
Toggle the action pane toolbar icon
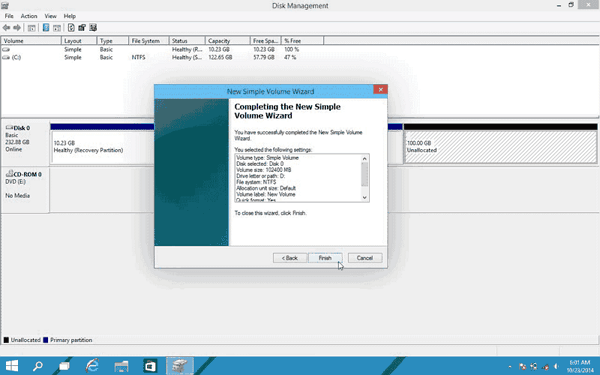point(57,28)
